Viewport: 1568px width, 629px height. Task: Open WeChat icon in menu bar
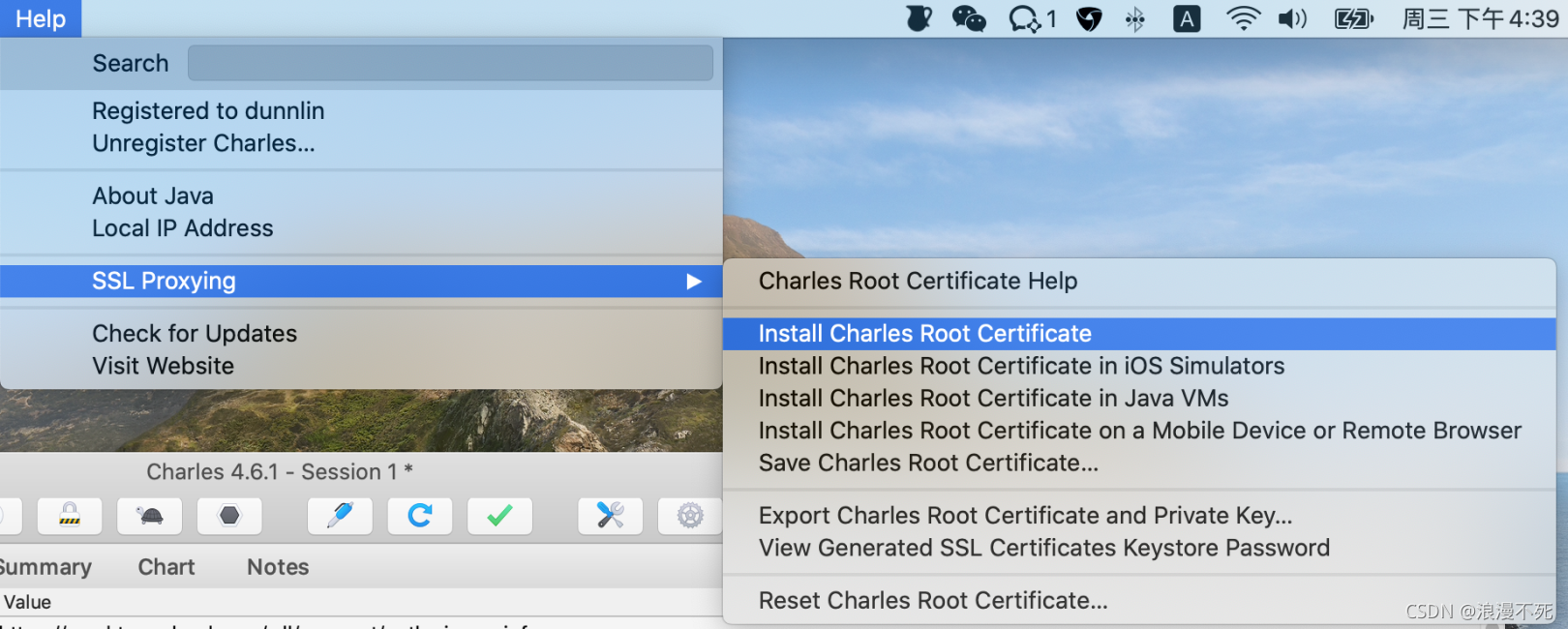click(x=969, y=18)
